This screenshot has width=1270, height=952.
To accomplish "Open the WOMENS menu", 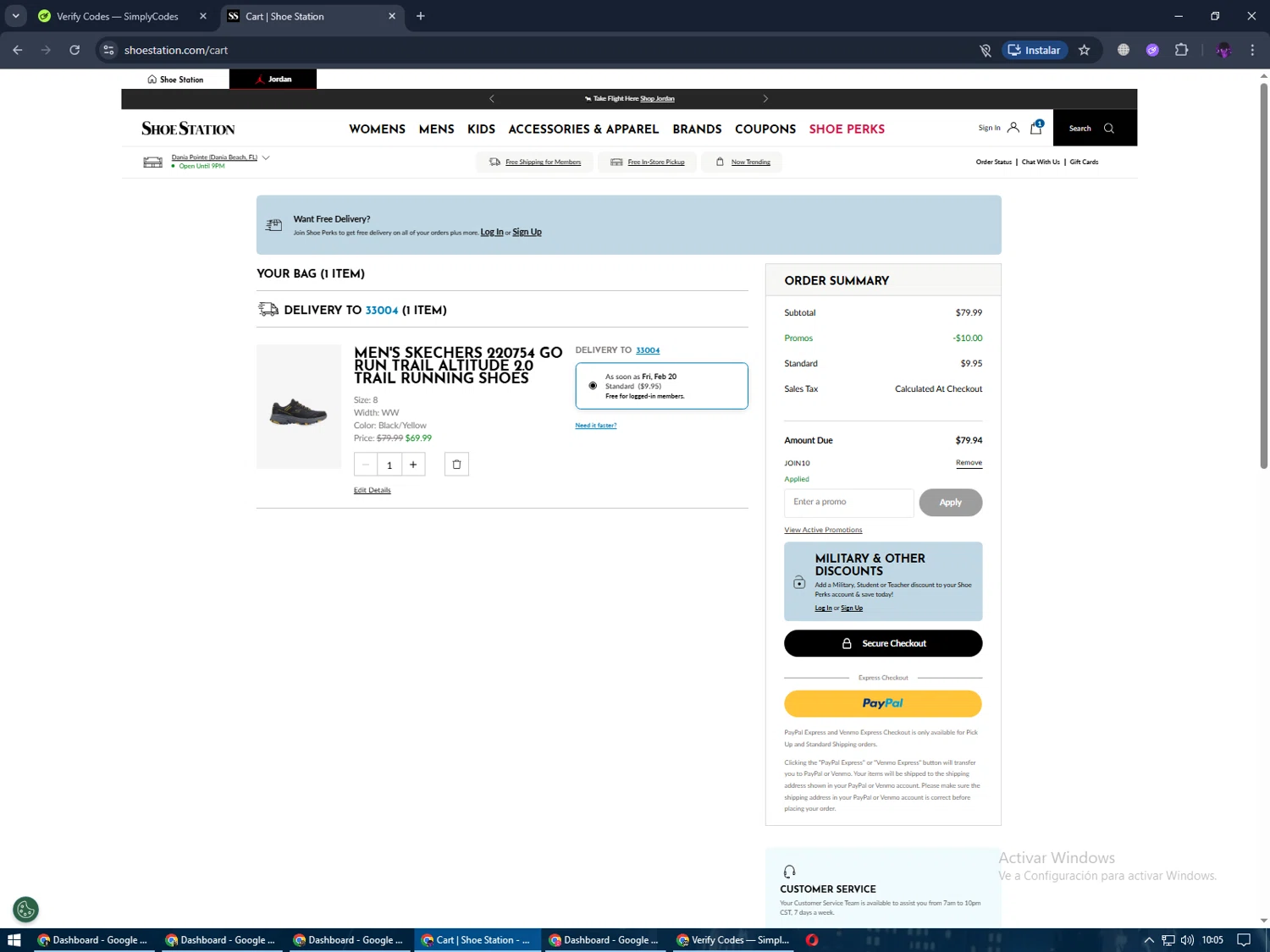I will [378, 129].
